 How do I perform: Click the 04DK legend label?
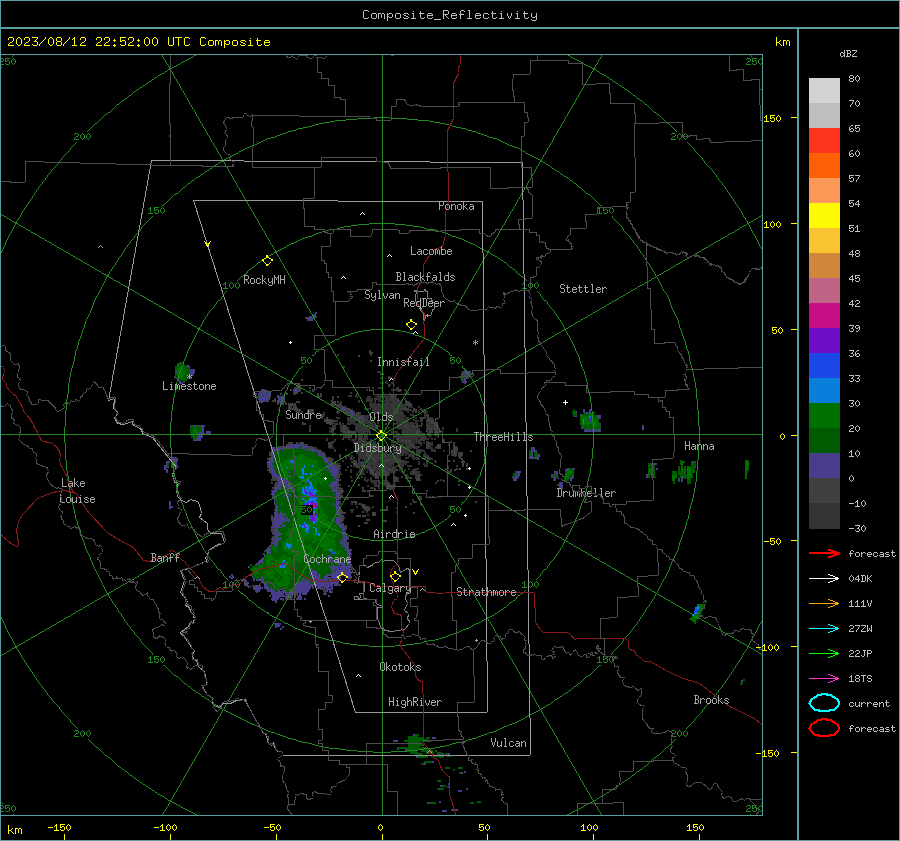click(x=860, y=579)
